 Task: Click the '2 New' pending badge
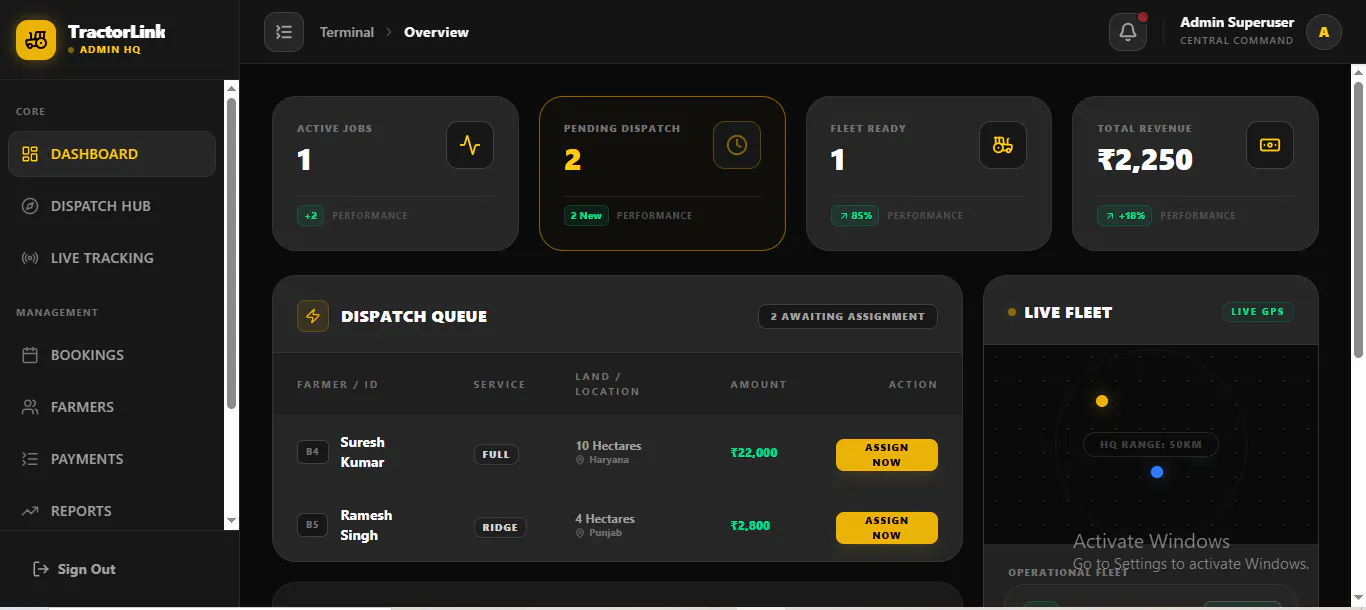pos(586,216)
